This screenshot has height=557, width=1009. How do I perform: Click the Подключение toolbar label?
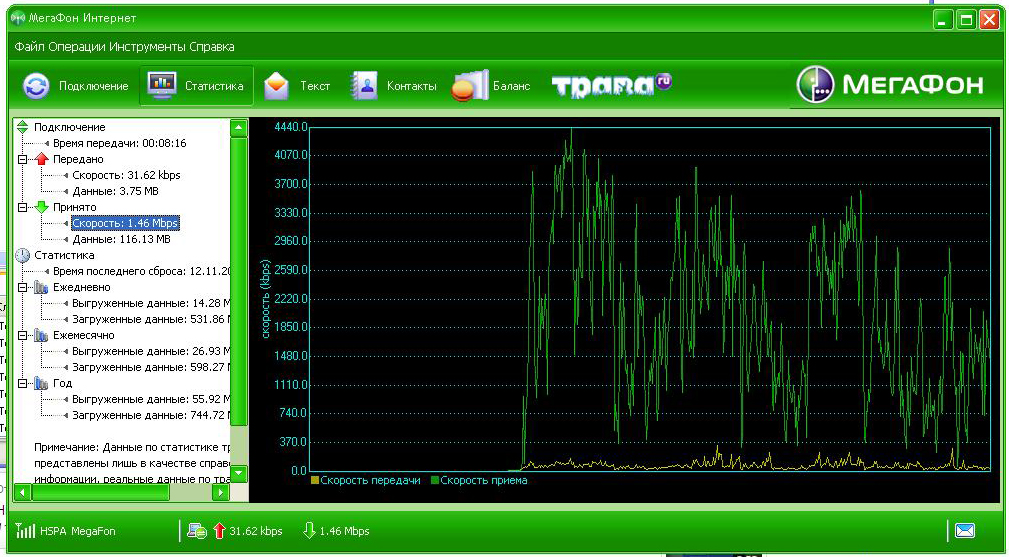(94, 86)
